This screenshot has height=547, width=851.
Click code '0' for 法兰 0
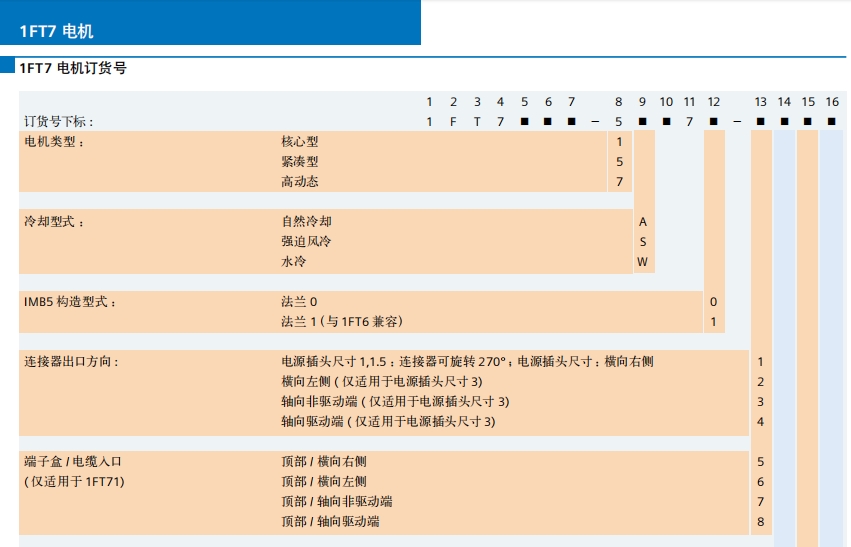tap(713, 302)
